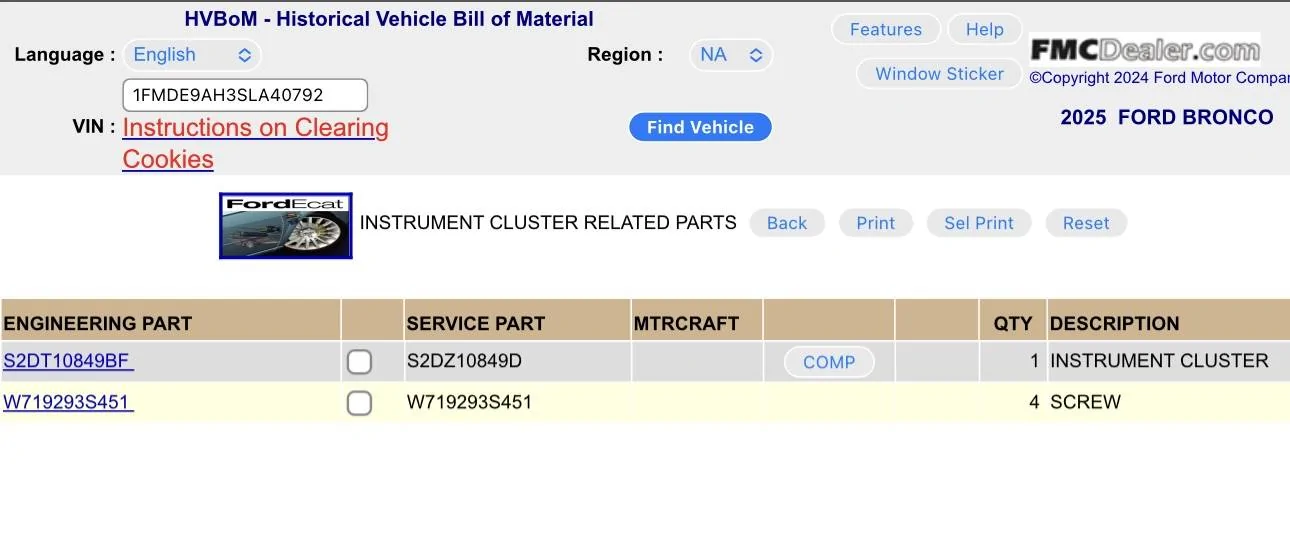This screenshot has width=1290, height=538.
Task: Click the Features button
Action: pos(886,30)
